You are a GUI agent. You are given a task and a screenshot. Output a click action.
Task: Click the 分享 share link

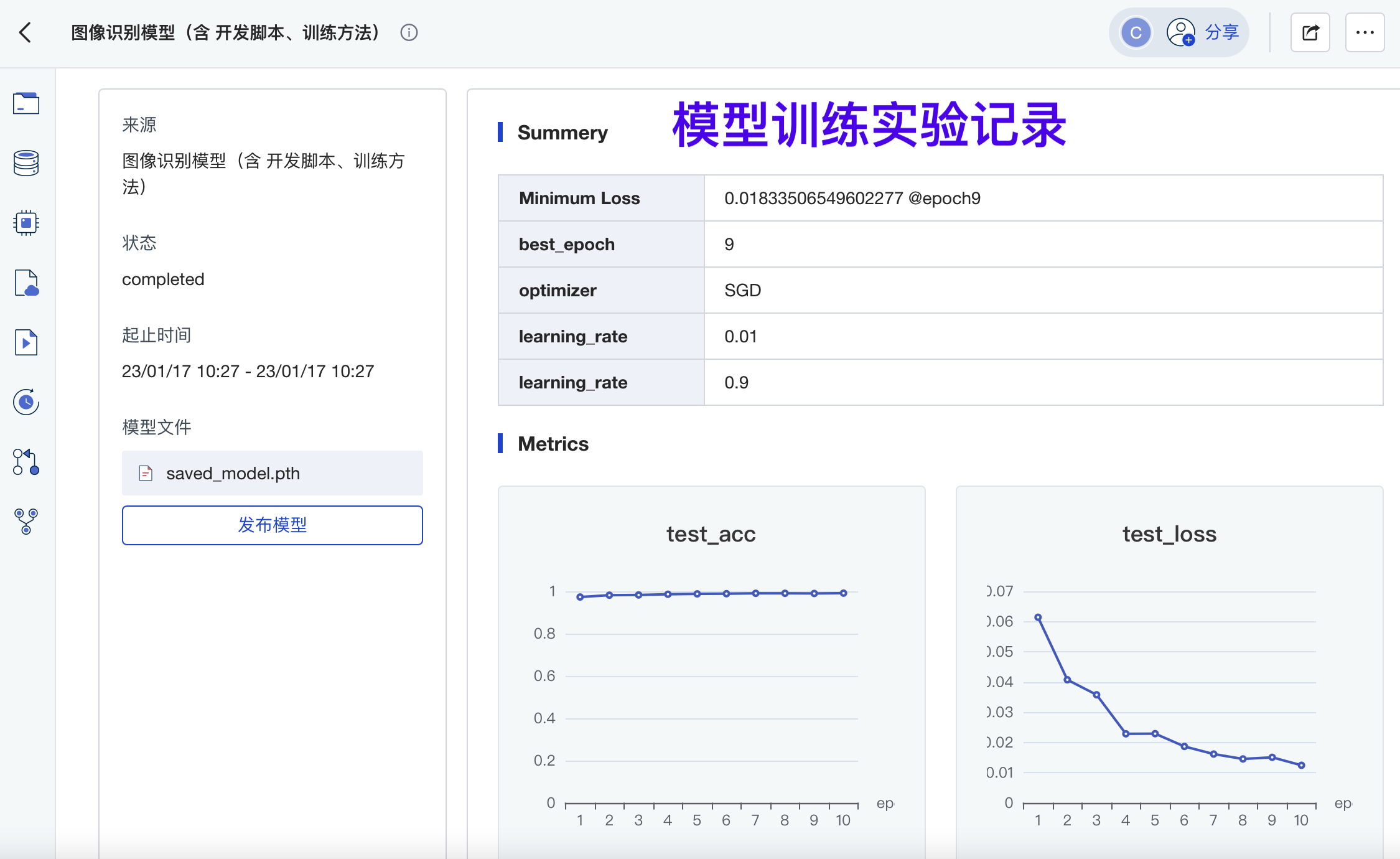click(x=1221, y=32)
